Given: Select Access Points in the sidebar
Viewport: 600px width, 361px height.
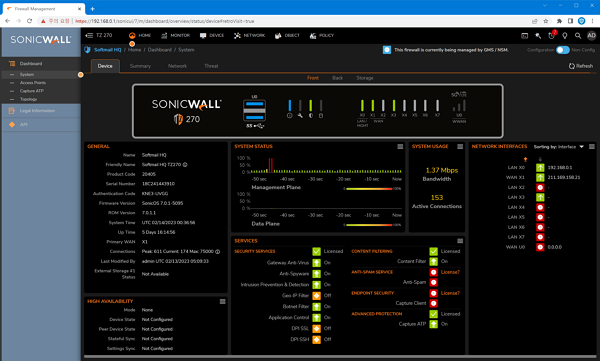Looking at the screenshot, I should click(33, 83).
